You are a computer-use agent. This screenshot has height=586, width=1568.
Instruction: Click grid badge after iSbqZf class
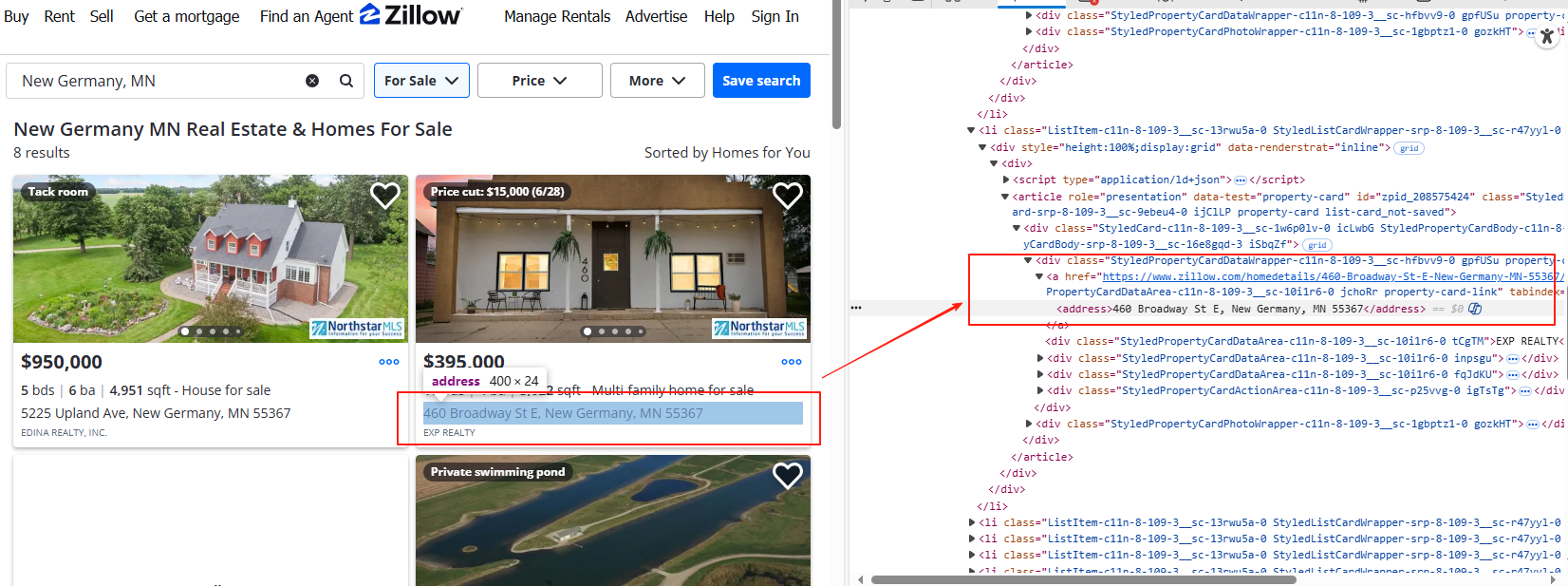click(x=1317, y=245)
